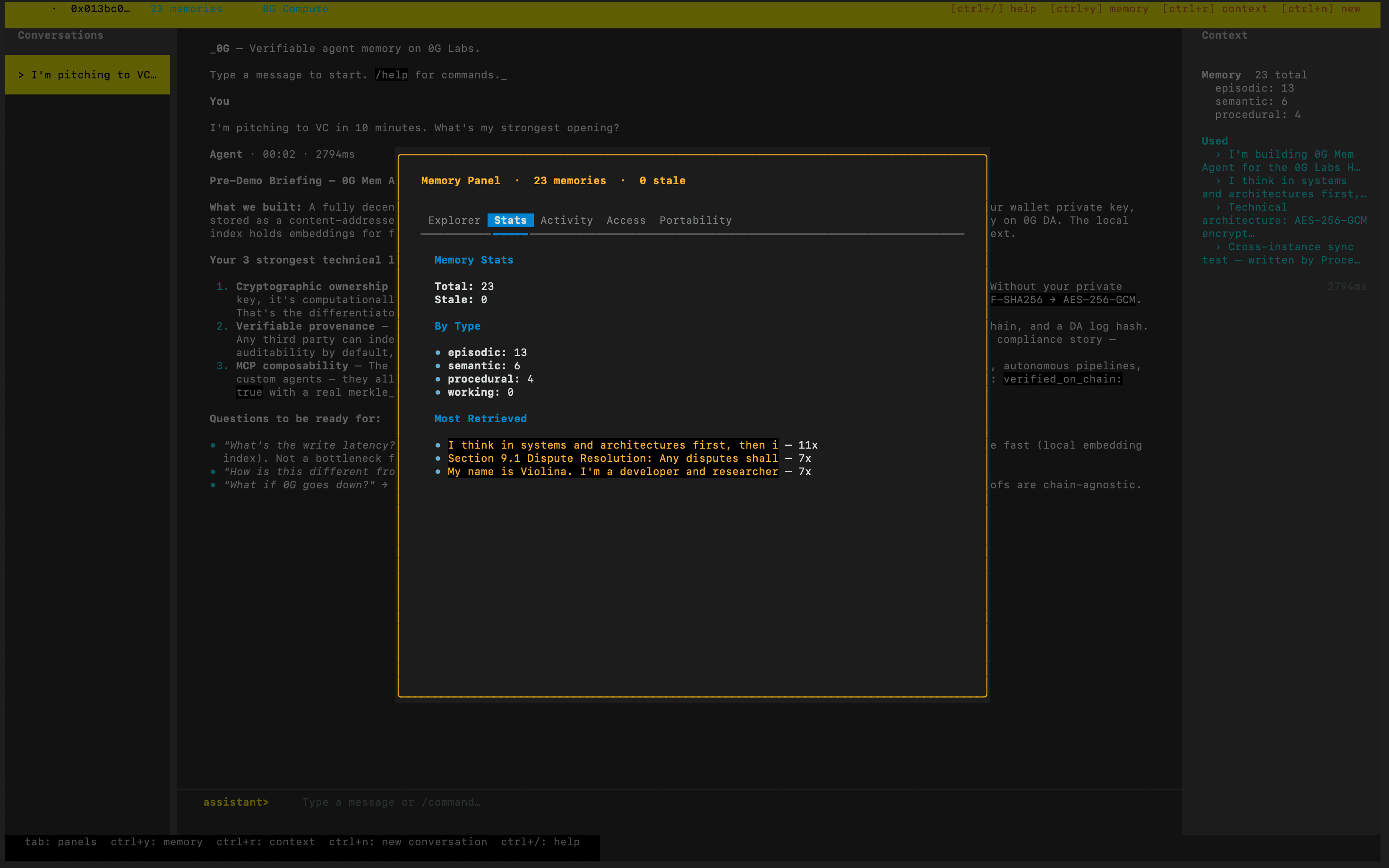
Task: Click the "ctrl+/: help" footer hint
Action: click(x=540, y=842)
